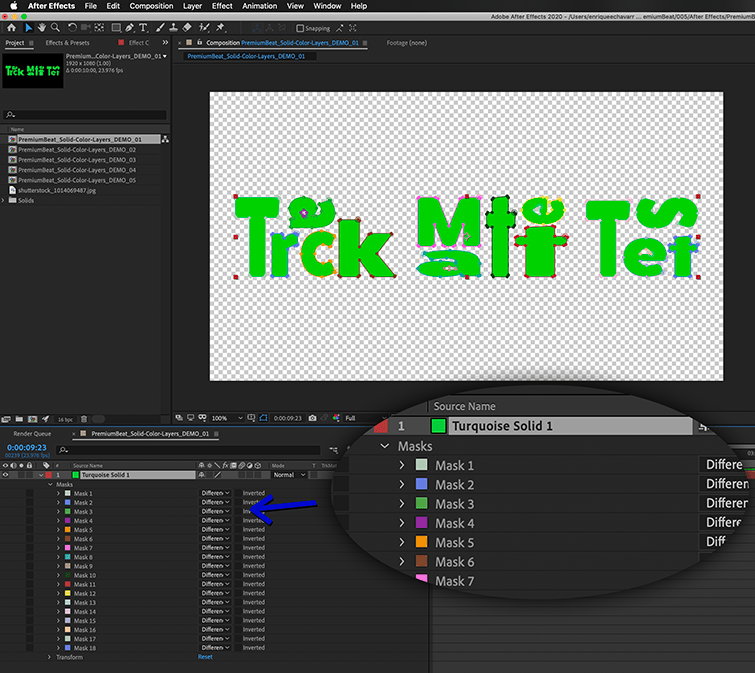Switch to the Effects & Presets tab
Image resolution: width=755 pixels, height=673 pixels.
[67, 43]
